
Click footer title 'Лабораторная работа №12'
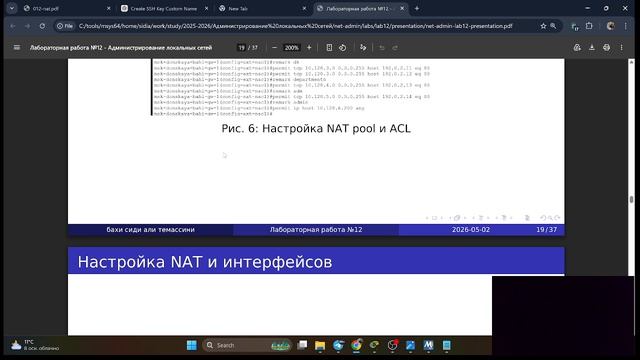click(x=316, y=230)
